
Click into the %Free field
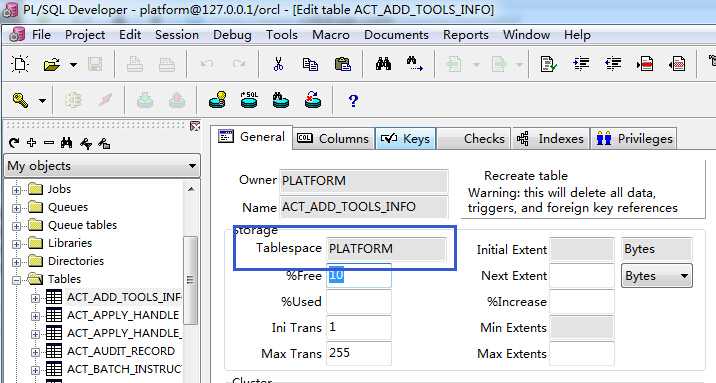[358, 275]
